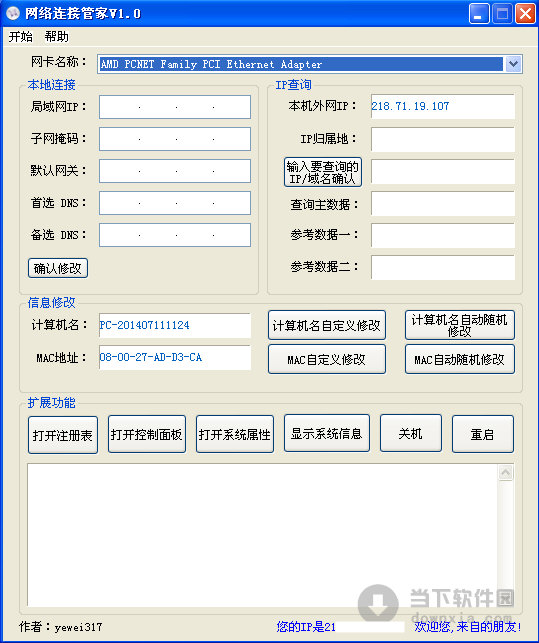The image size is (539, 643).
Task: Click the 关机 shutdown button
Action: coord(411,433)
